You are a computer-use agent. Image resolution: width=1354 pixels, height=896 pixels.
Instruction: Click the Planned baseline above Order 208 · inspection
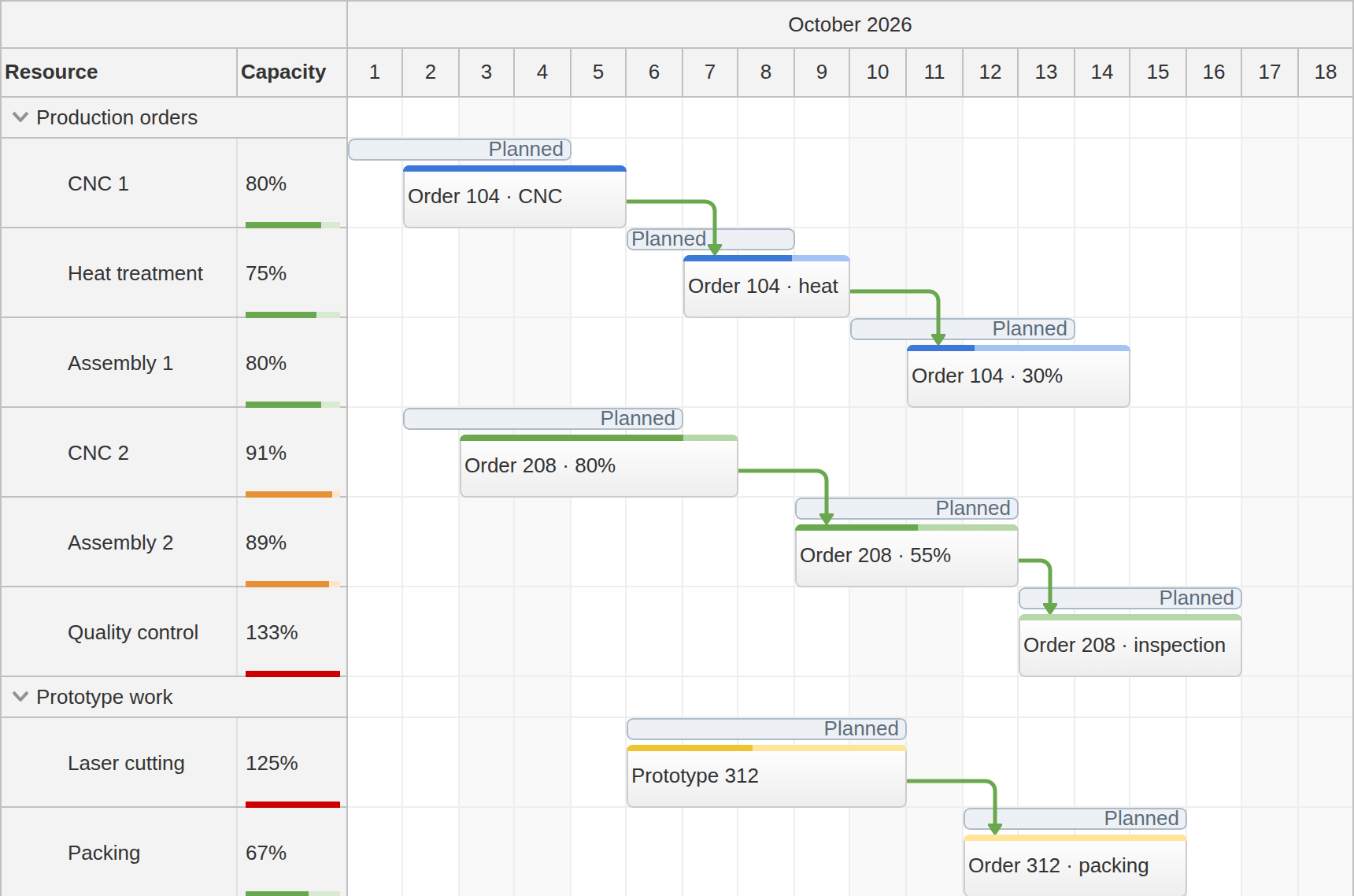coord(1130,598)
